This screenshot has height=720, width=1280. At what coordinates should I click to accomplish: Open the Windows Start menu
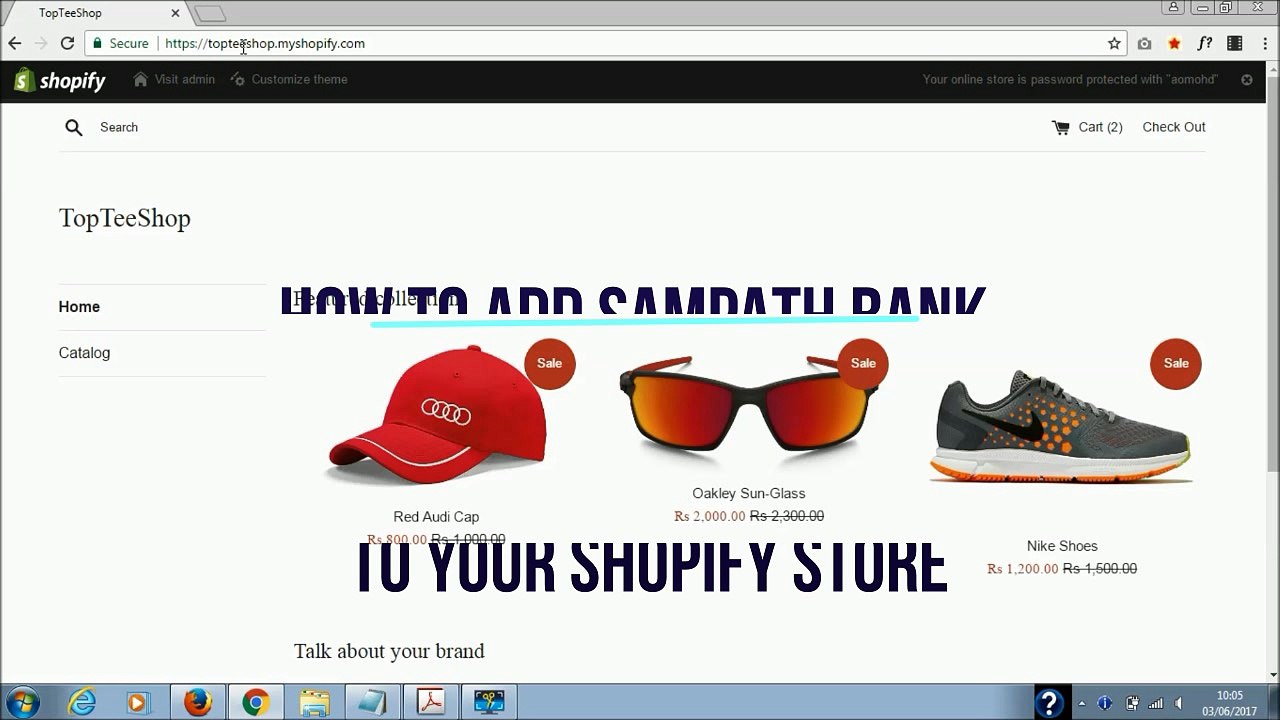(x=22, y=702)
